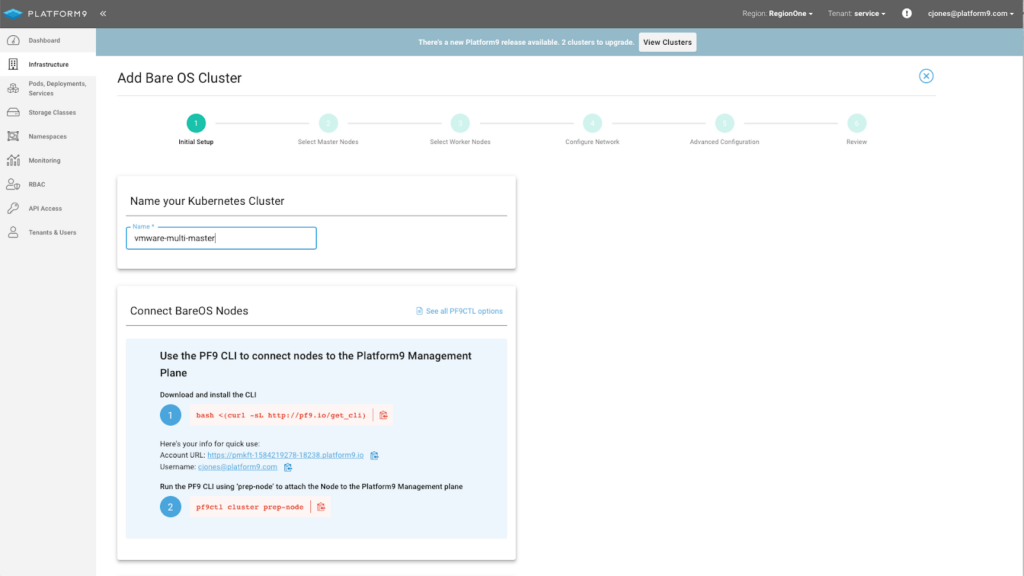Copy the pf9ctl cluster prep-node command
This screenshot has height=576, width=1024.
pos(321,507)
